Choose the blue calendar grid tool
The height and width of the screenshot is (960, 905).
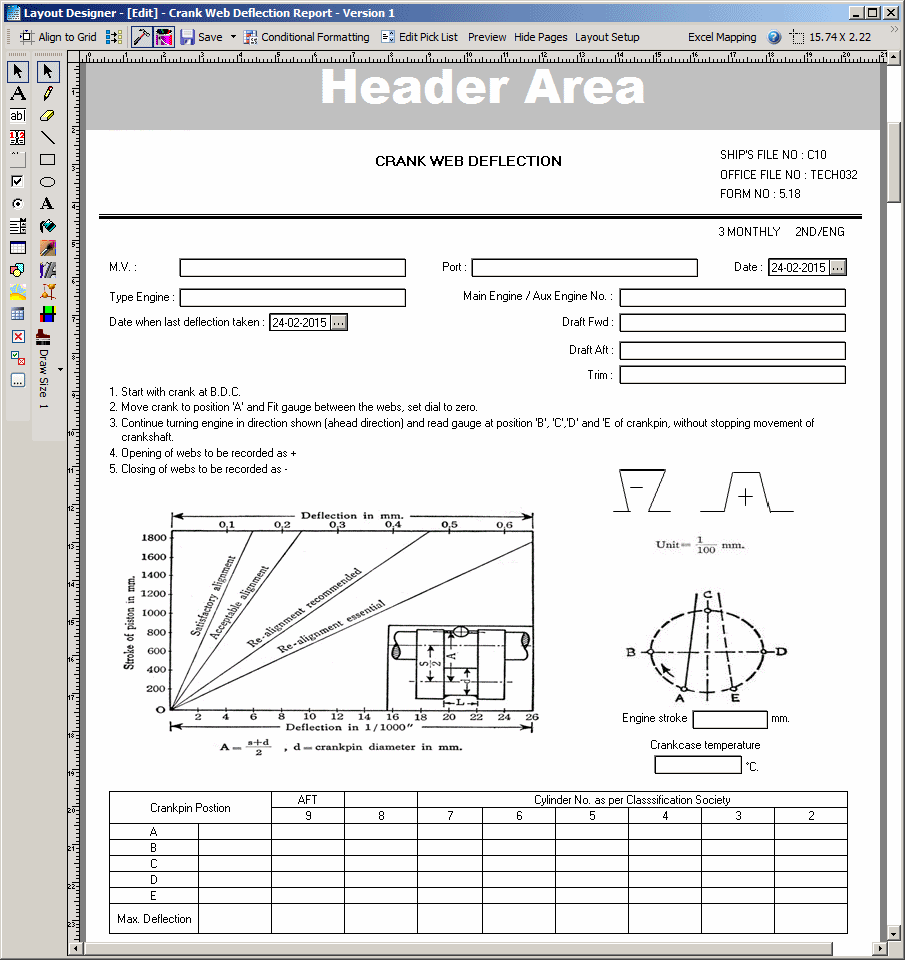tap(18, 314)
